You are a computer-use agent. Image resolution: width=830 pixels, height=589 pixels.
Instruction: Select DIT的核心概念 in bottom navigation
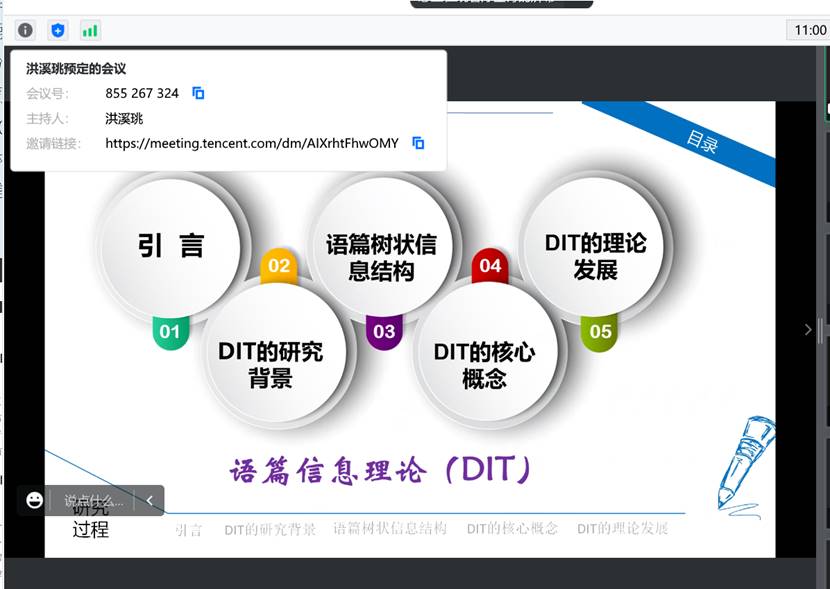(513, 530)
